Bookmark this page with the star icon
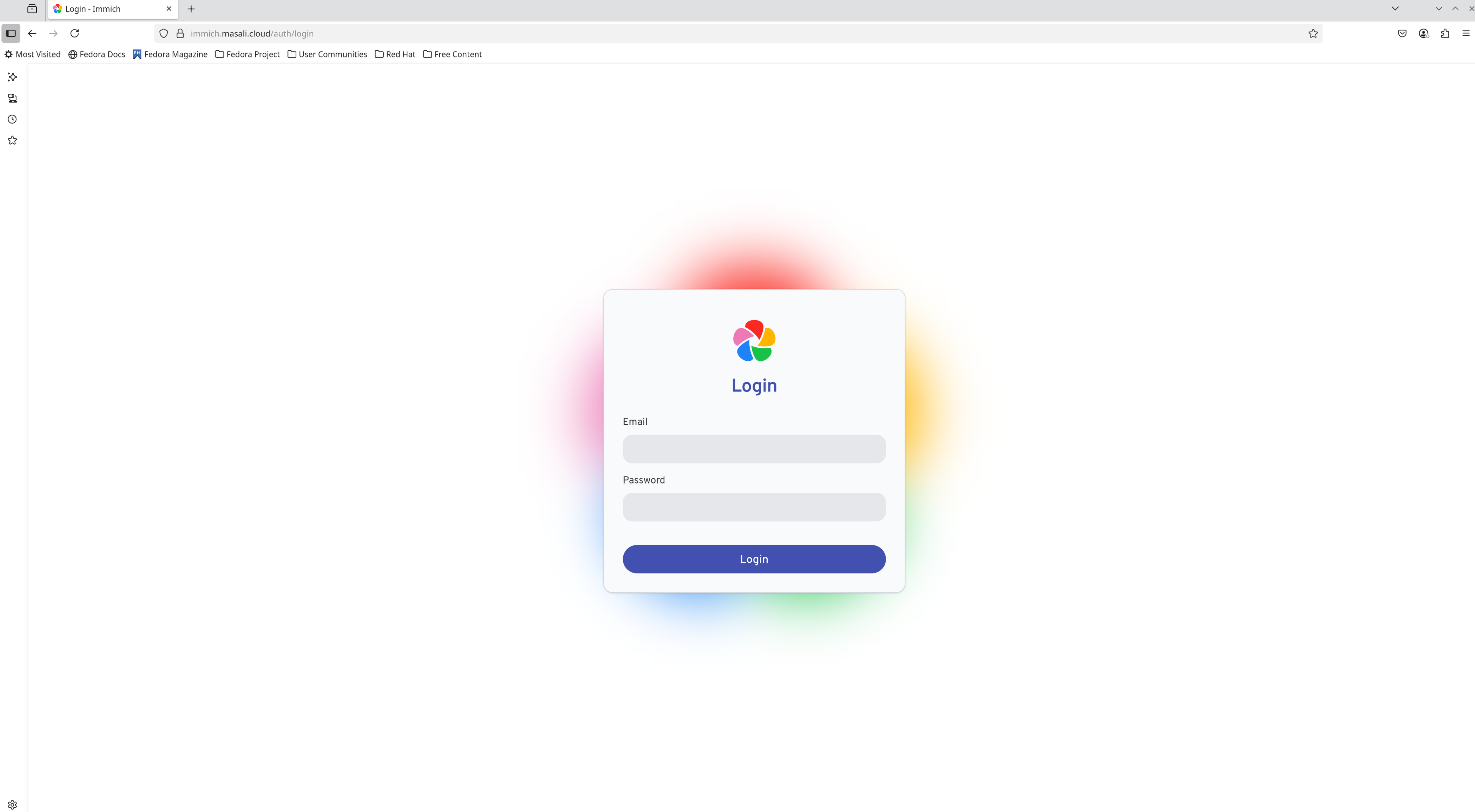This screenshot has height=812, width=1475. click(x=1313, y=33)
